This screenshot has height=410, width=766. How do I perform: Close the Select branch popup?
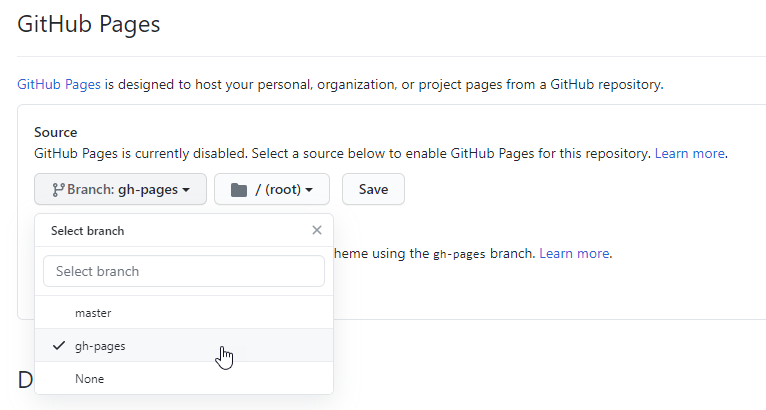[317, 230]
